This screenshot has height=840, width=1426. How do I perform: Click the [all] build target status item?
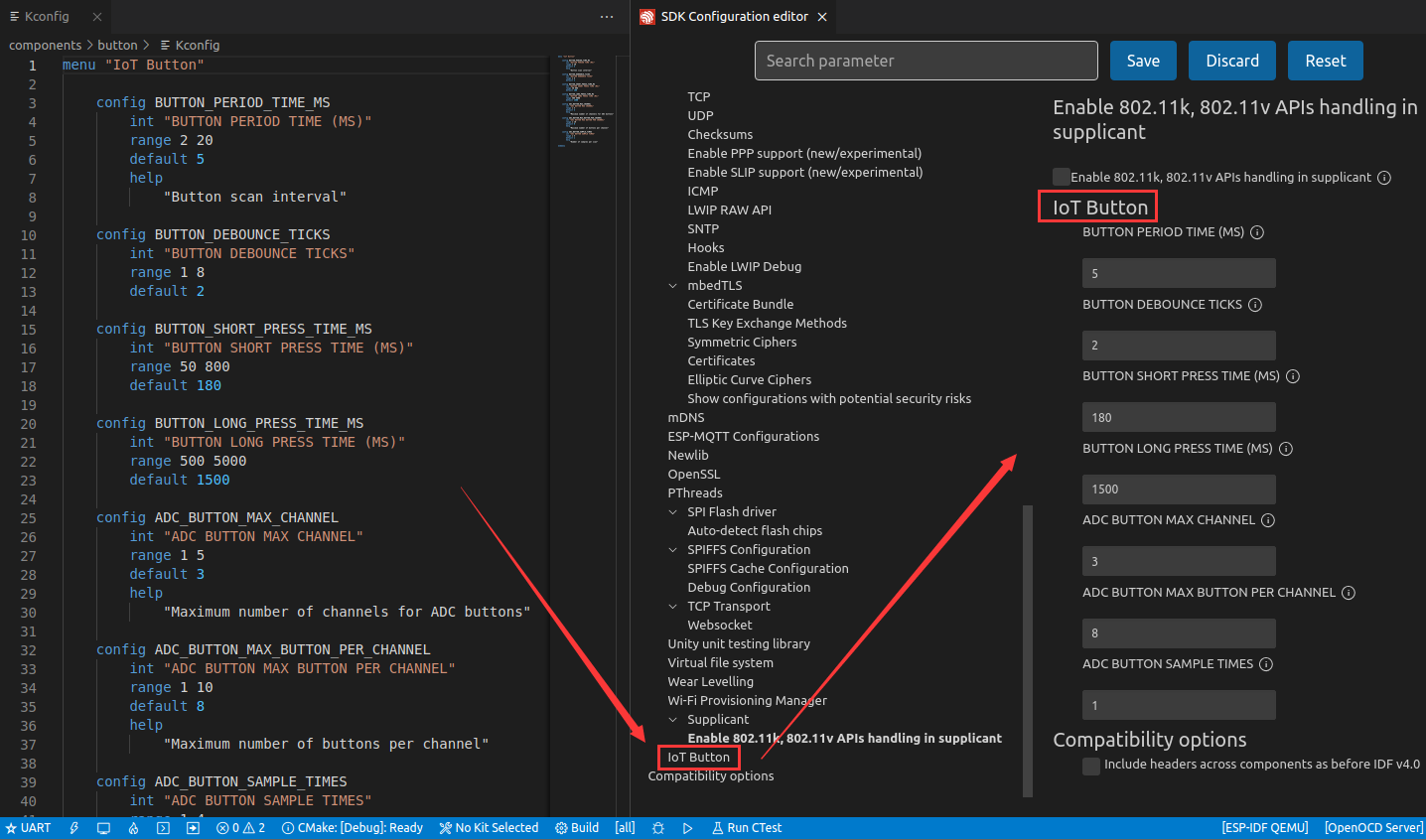click(x=625, y=828)
